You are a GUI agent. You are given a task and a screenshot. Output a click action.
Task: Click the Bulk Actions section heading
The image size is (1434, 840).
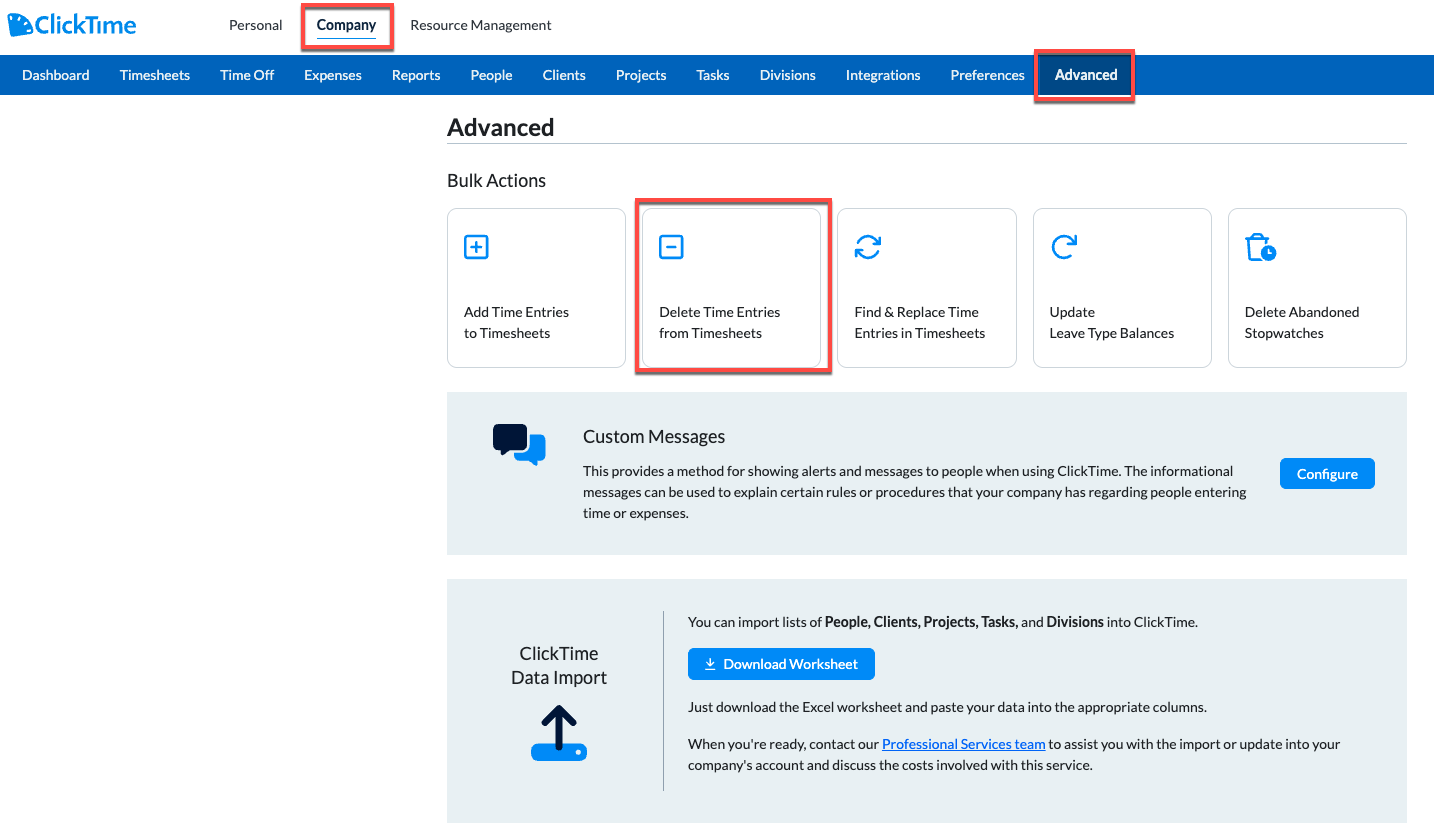click(497, 181)
